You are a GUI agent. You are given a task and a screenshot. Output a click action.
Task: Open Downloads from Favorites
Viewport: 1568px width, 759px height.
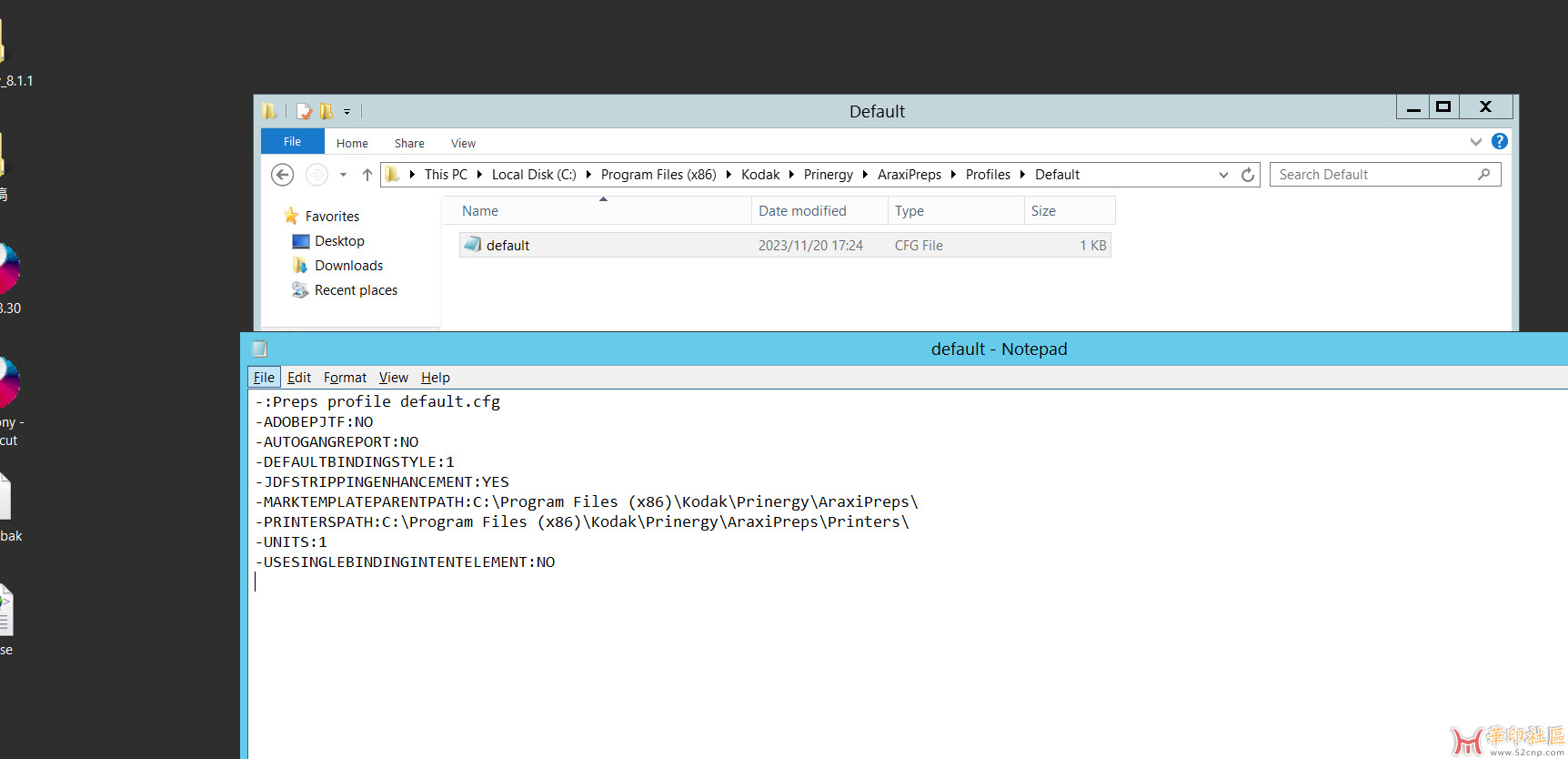(348, 266)
